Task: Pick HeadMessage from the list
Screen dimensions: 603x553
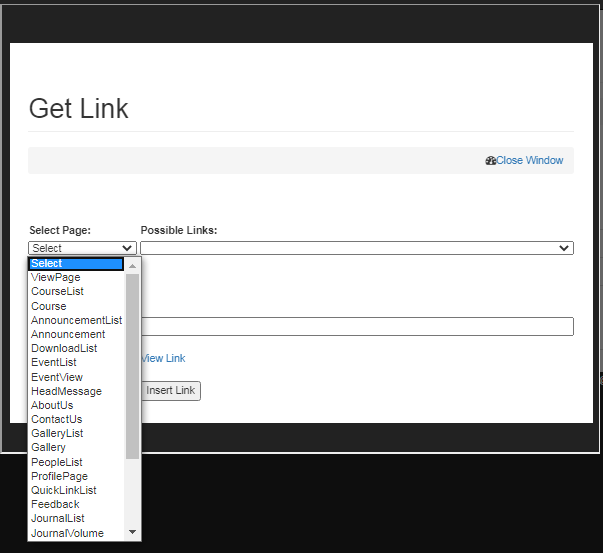Action: point(66,391)
